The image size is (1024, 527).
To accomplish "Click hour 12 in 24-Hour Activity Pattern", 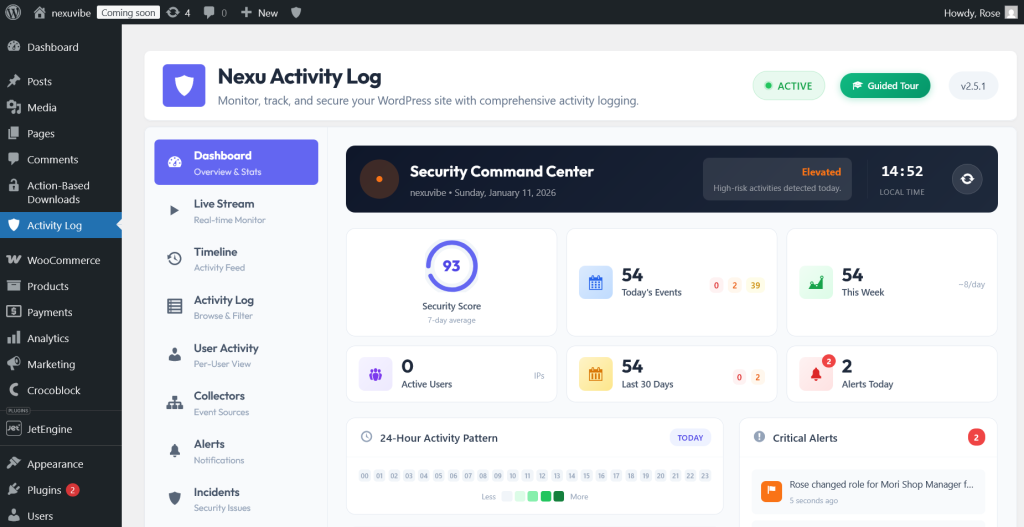I will (x=542, y=476).
